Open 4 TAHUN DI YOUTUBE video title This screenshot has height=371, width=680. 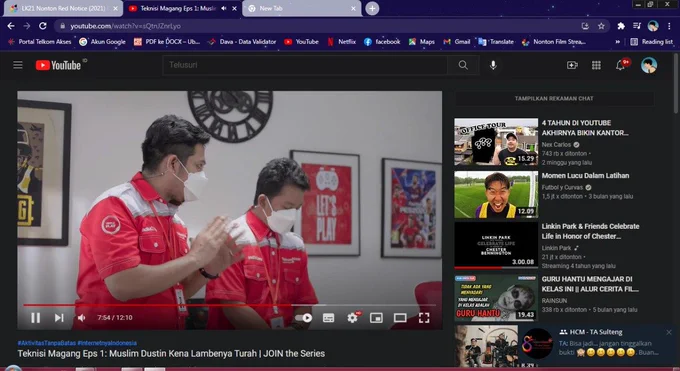click(585, 128)
